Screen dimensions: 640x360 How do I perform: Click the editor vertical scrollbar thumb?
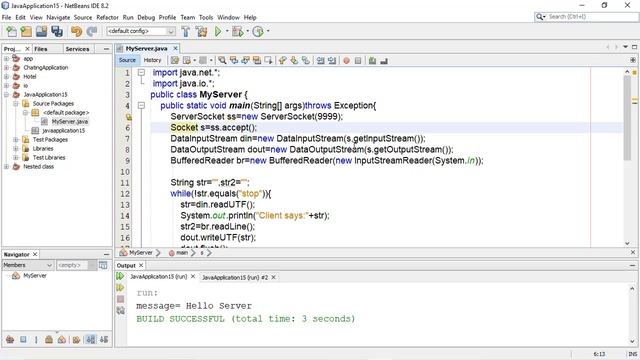[627, 118]
